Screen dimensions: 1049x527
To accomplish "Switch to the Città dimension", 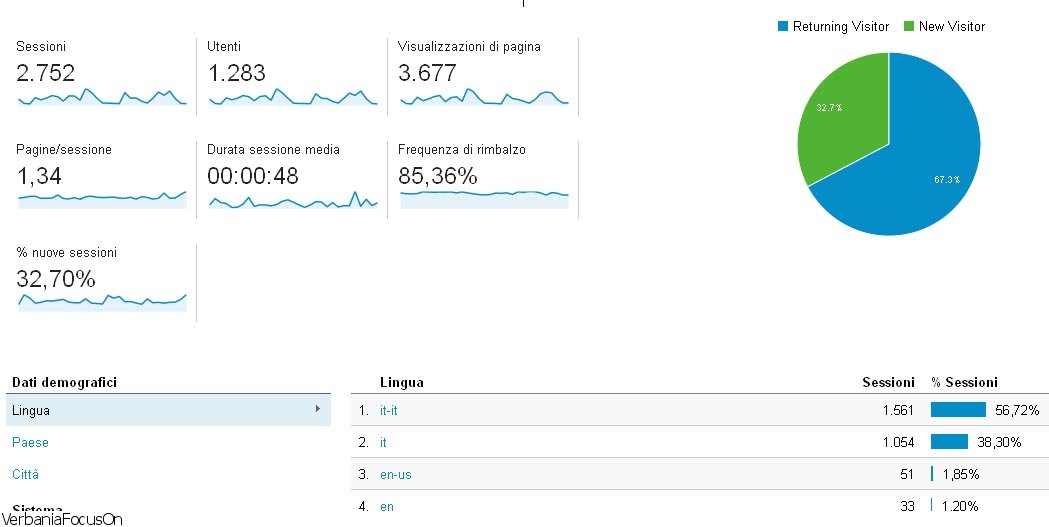I will tap(26, 474).
